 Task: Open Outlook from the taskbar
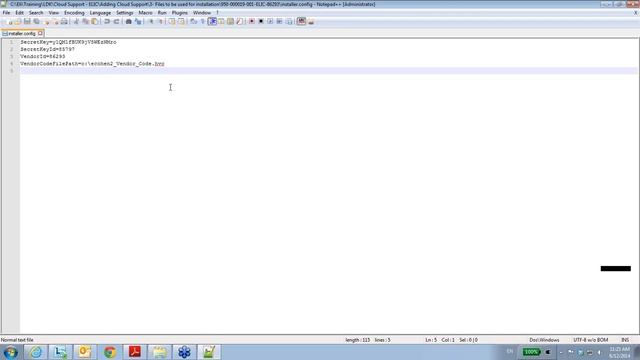[x=85, y=352]
